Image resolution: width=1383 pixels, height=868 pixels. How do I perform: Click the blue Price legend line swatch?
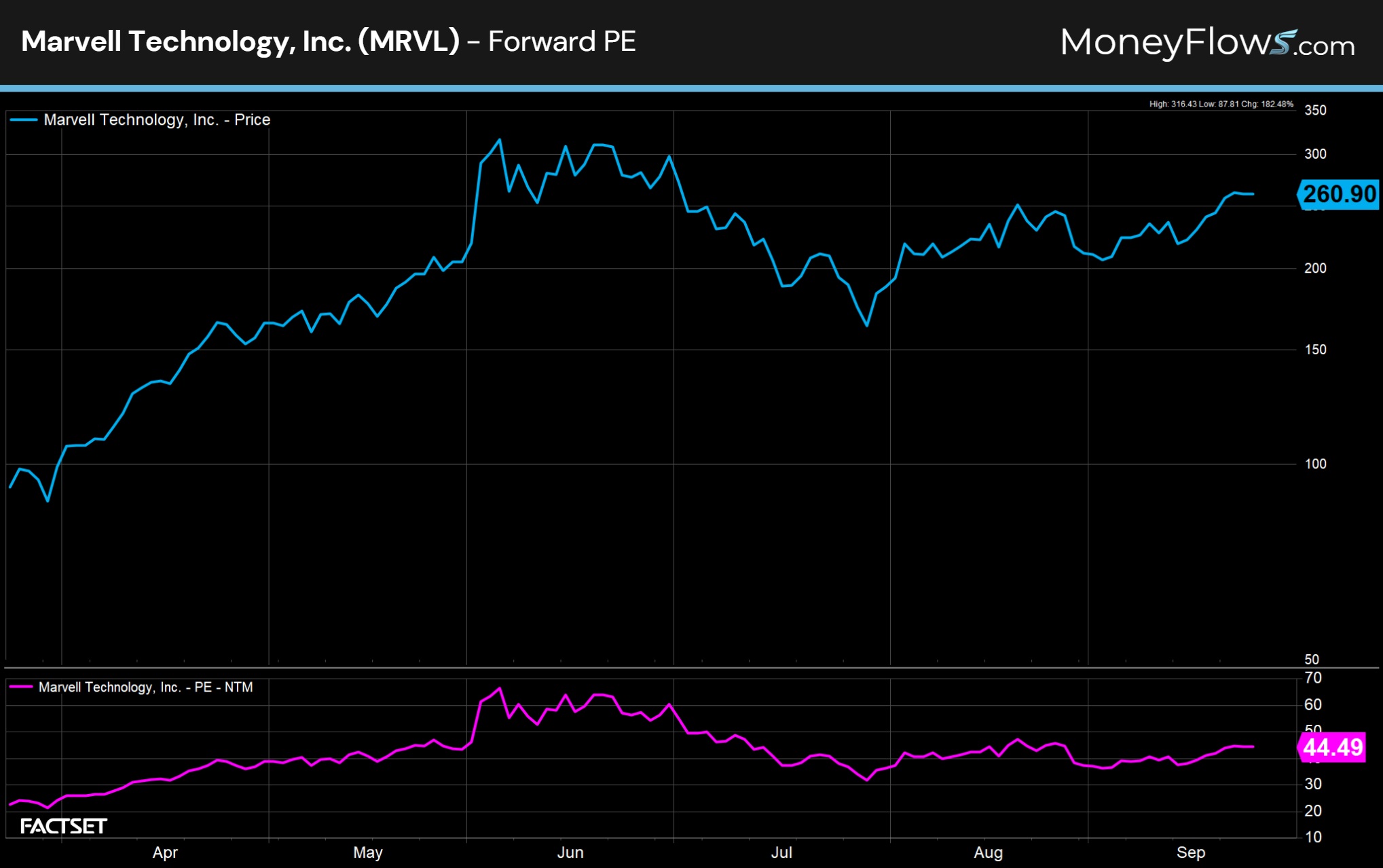pyautogui.click(x=24, y=120)
